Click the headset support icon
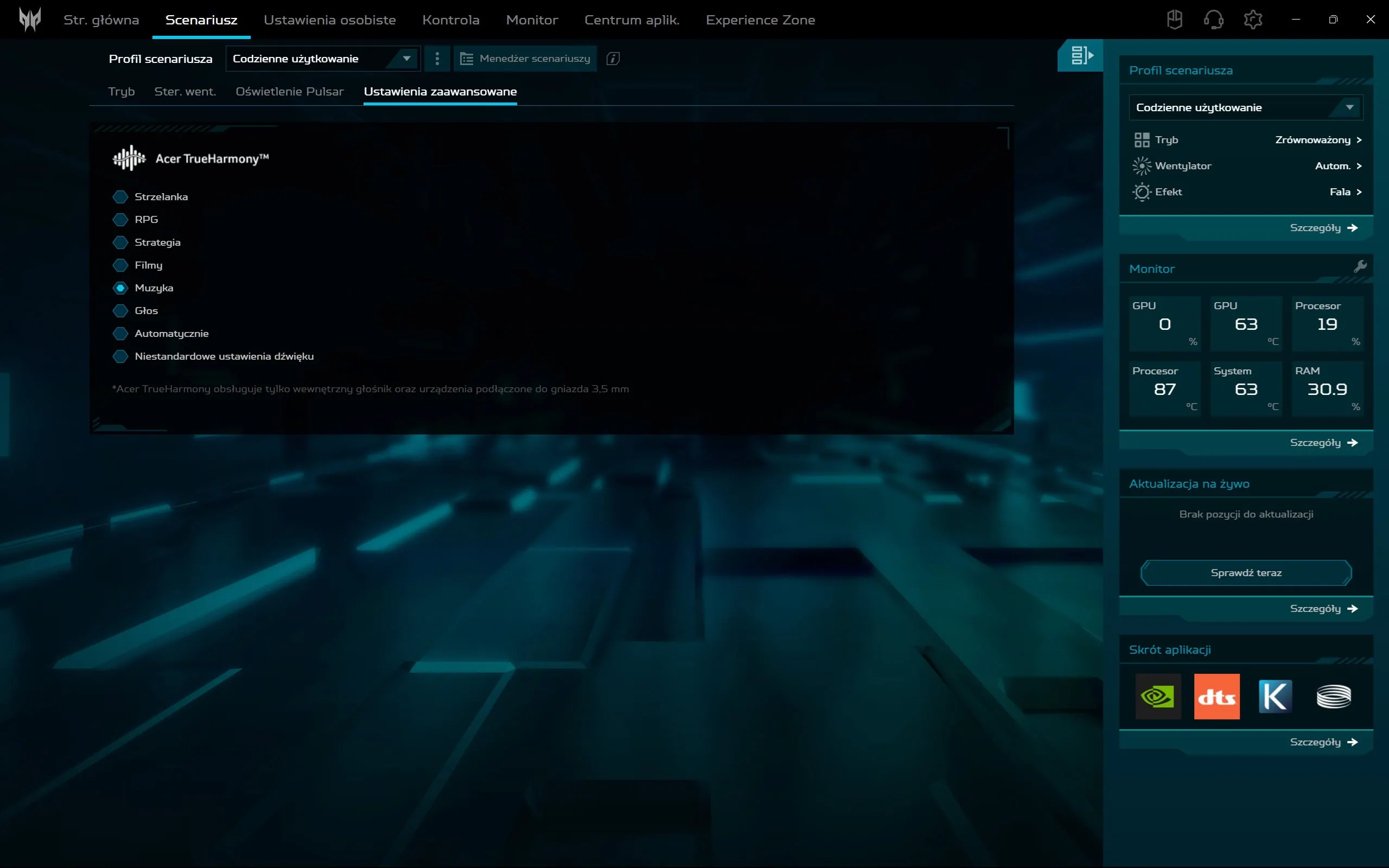The width and height of the screenshot is (1389, 868). point(1213,19)
